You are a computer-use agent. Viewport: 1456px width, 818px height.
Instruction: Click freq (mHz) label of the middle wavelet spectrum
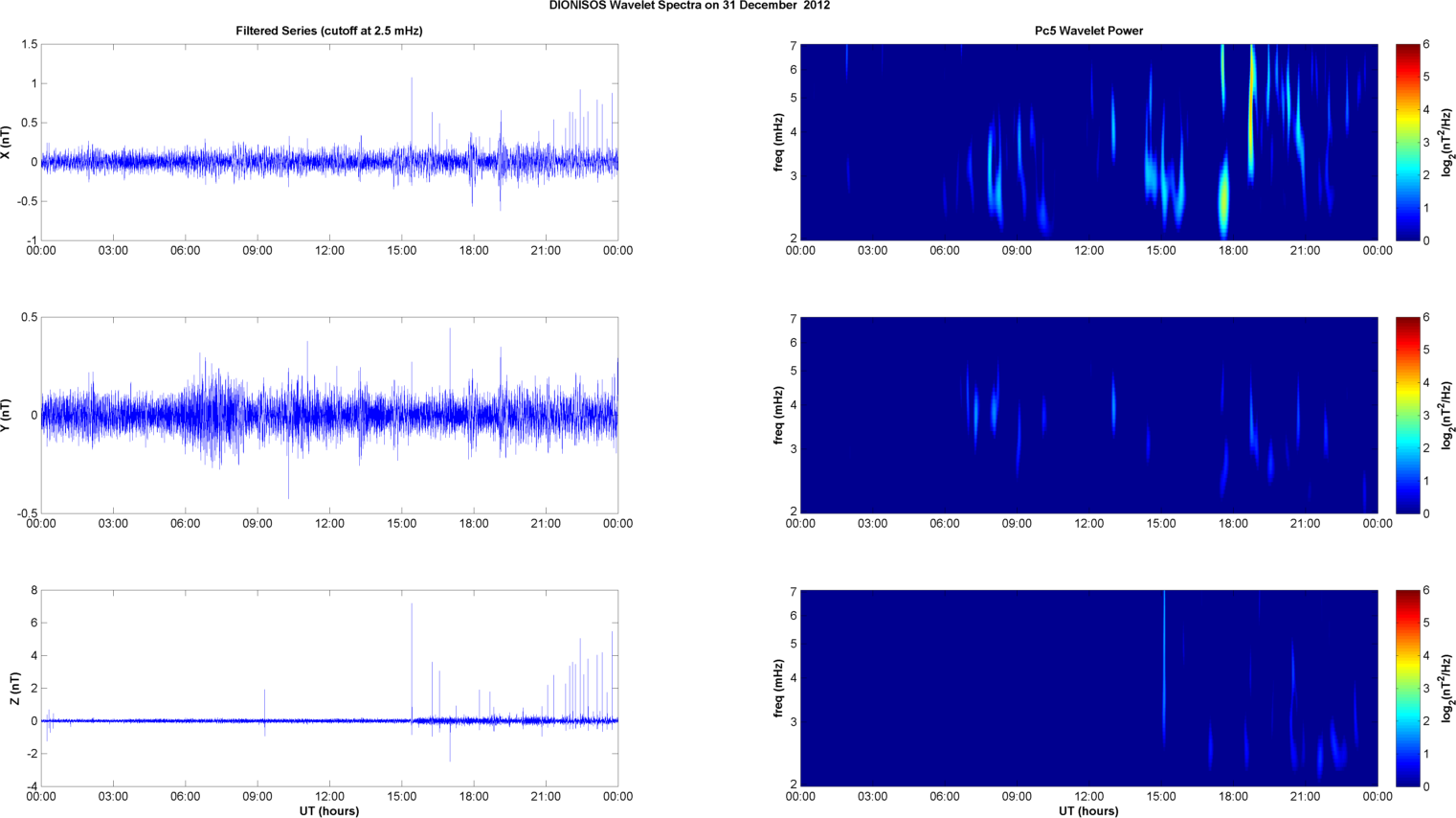pyautogui.click(x=778, y=415)
